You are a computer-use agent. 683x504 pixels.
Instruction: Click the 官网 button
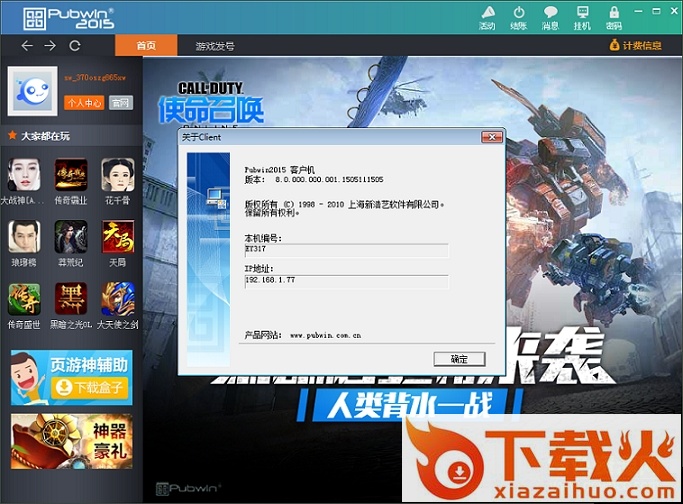pyautogui.click(x=121, y=103)
